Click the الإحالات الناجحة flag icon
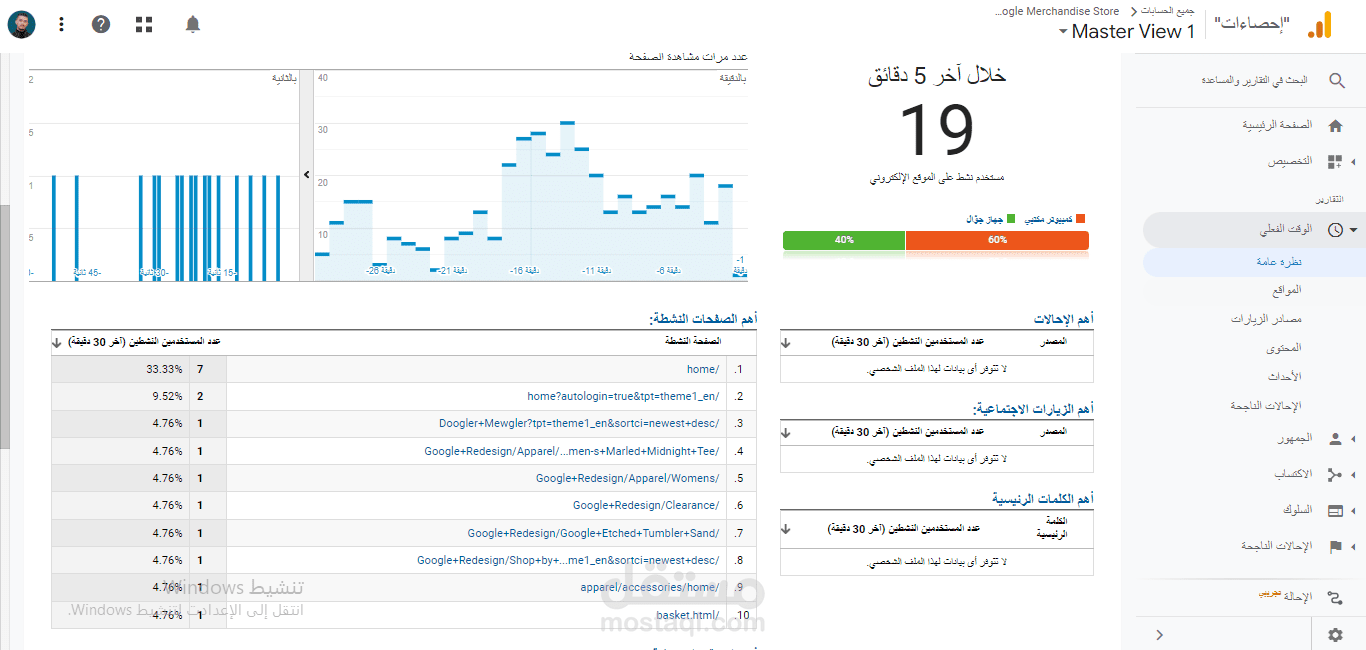Viewport: 1366px width, 650px height. [x=1335, y=546]
